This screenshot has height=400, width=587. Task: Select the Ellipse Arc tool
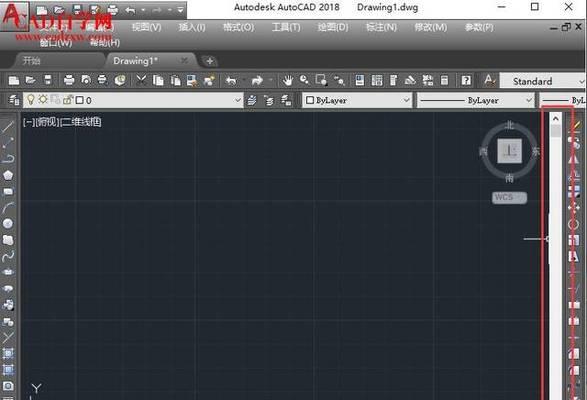[x=8, y=288]
